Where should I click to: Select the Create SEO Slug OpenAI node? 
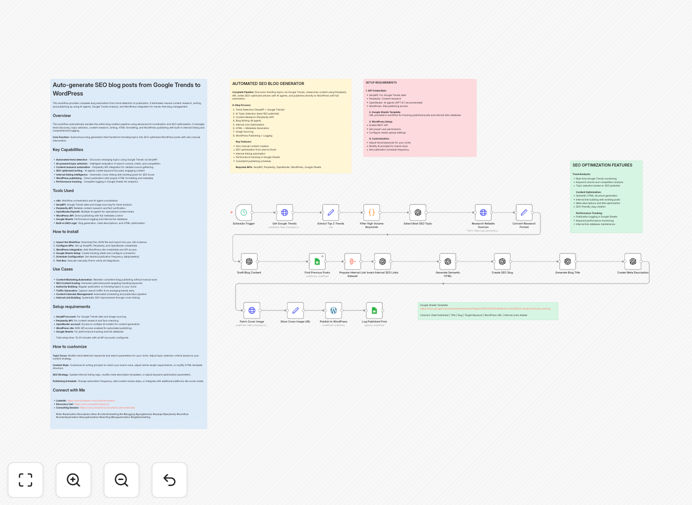[502, 261]
